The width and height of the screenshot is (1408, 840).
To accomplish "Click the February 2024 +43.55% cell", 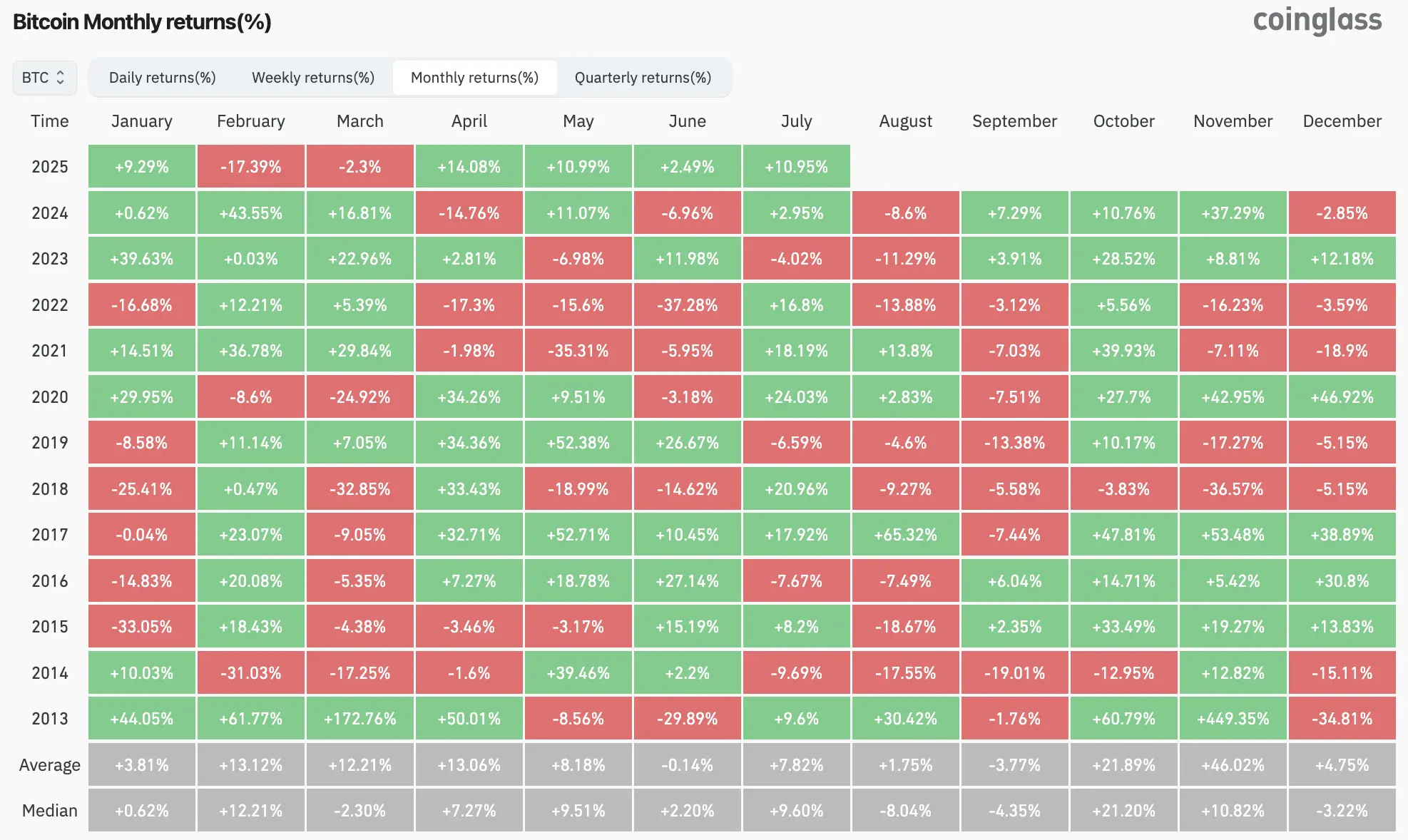I will click(x=251, y=213).
